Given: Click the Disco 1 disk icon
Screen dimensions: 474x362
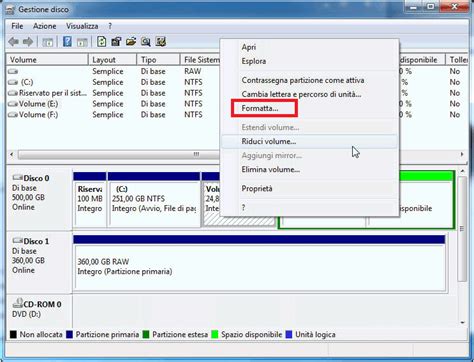Looking at the screenshot, I should pos(17,241).
